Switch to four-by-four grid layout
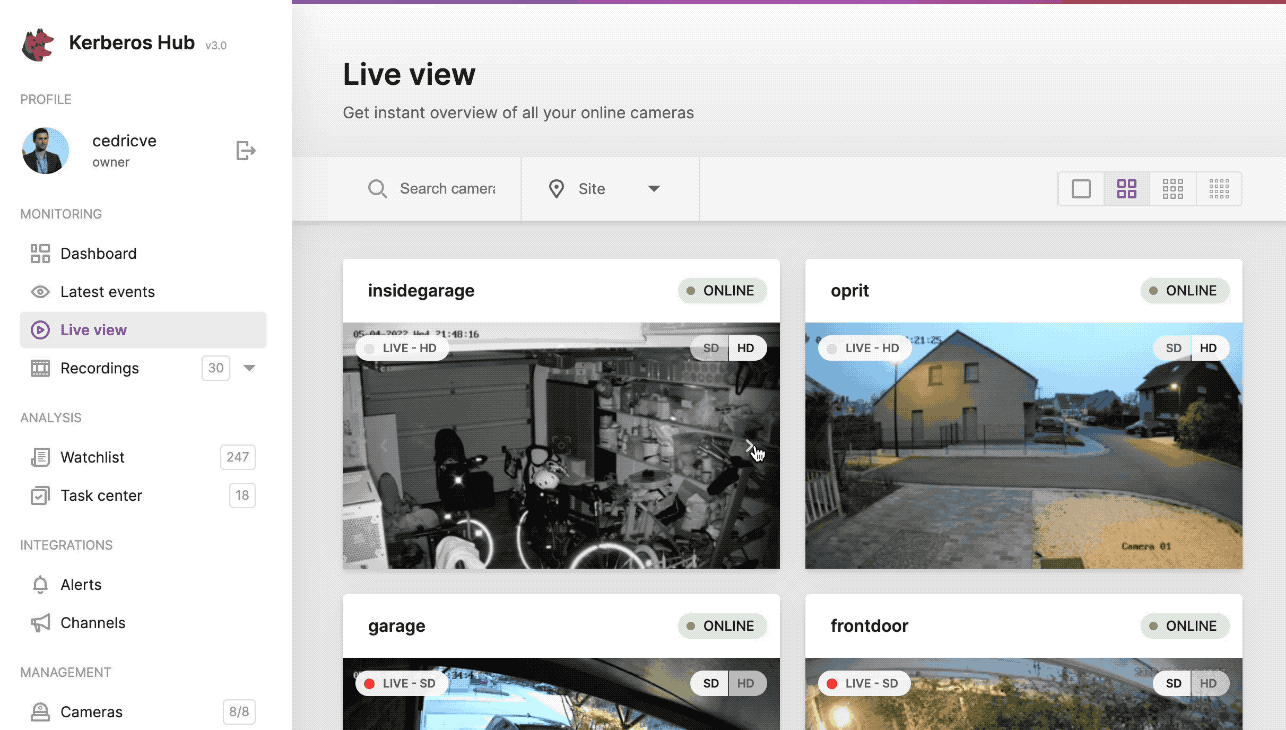Image resolution: width=1286 pixels, height=730 pixels. 1219,189
